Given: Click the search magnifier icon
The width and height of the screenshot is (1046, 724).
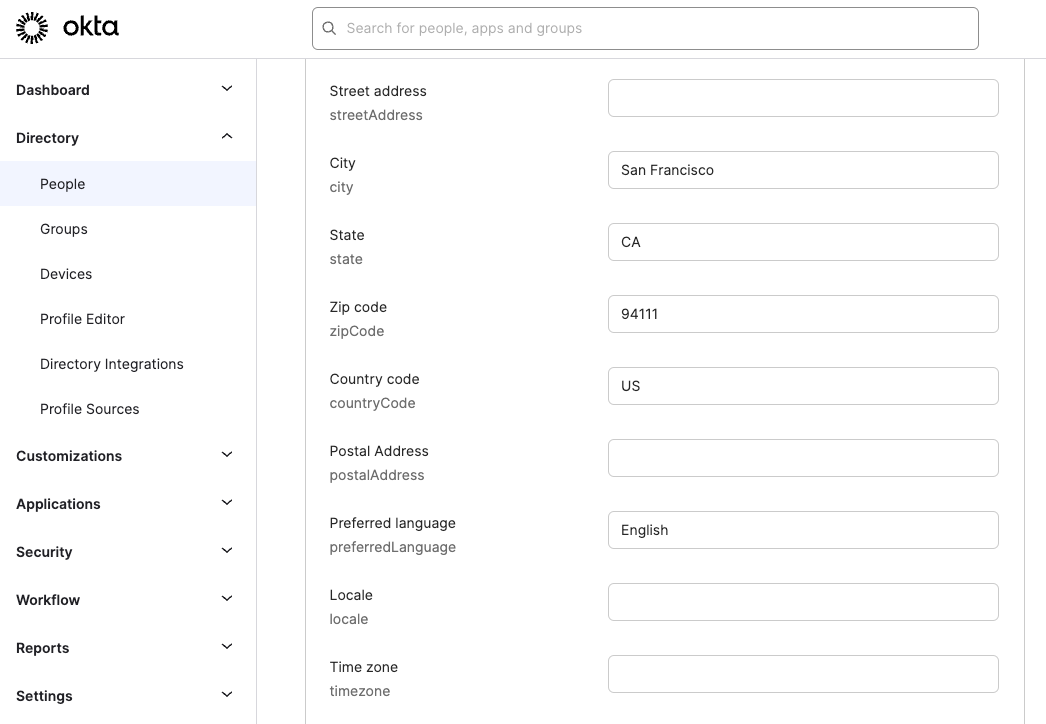Looking at the screenshot, I should click(x=330, y=28).
